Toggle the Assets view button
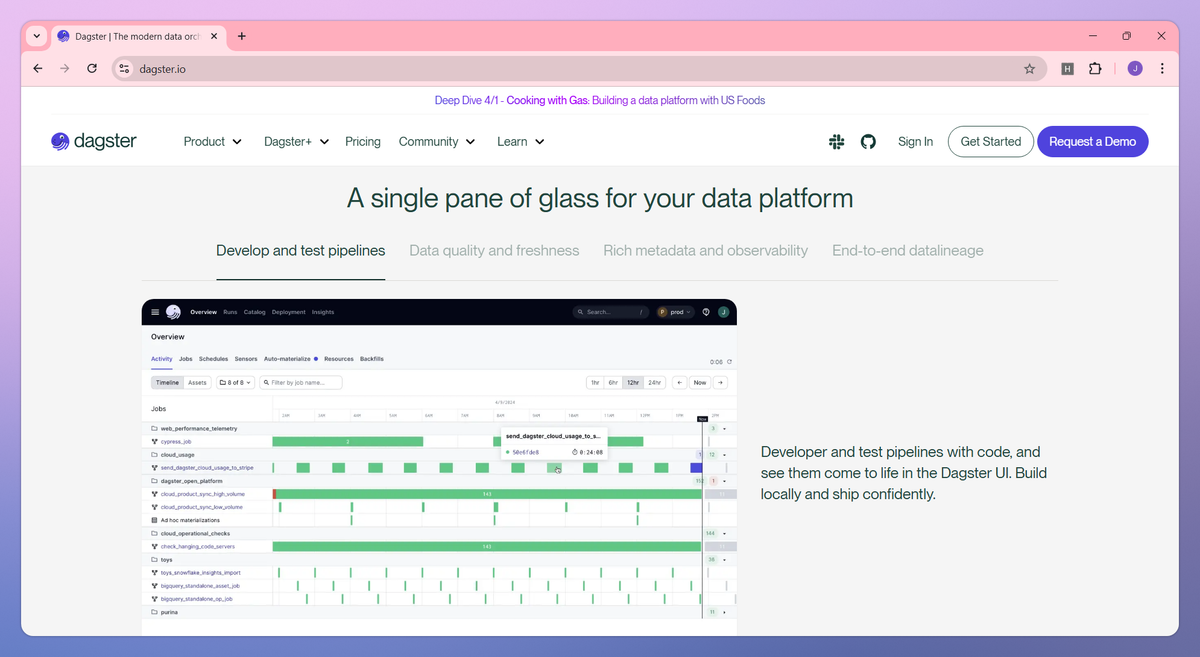Viewport: 1200px width, 657px height. (198, 382)
